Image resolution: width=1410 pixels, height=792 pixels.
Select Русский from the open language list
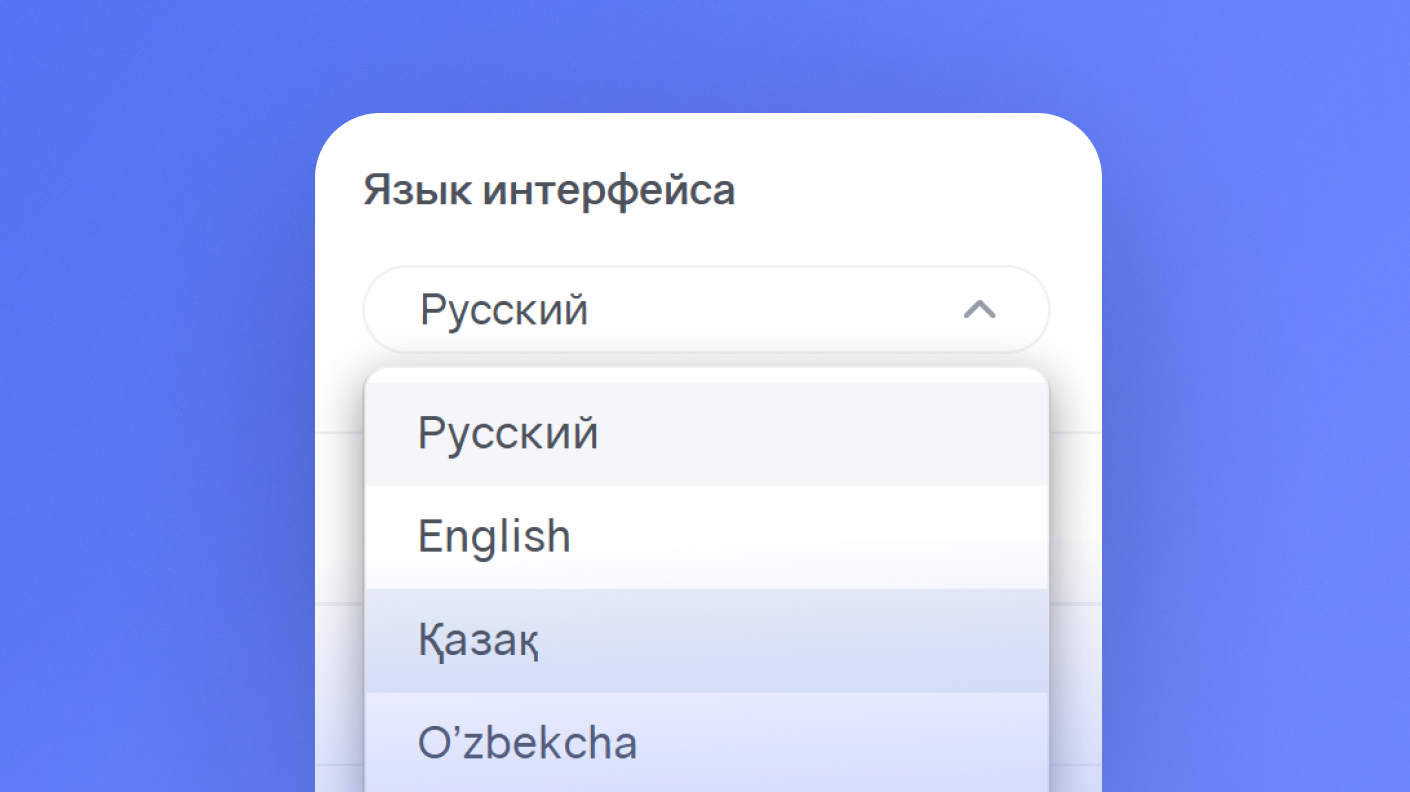pyautogui.click(x=508, y=434)
